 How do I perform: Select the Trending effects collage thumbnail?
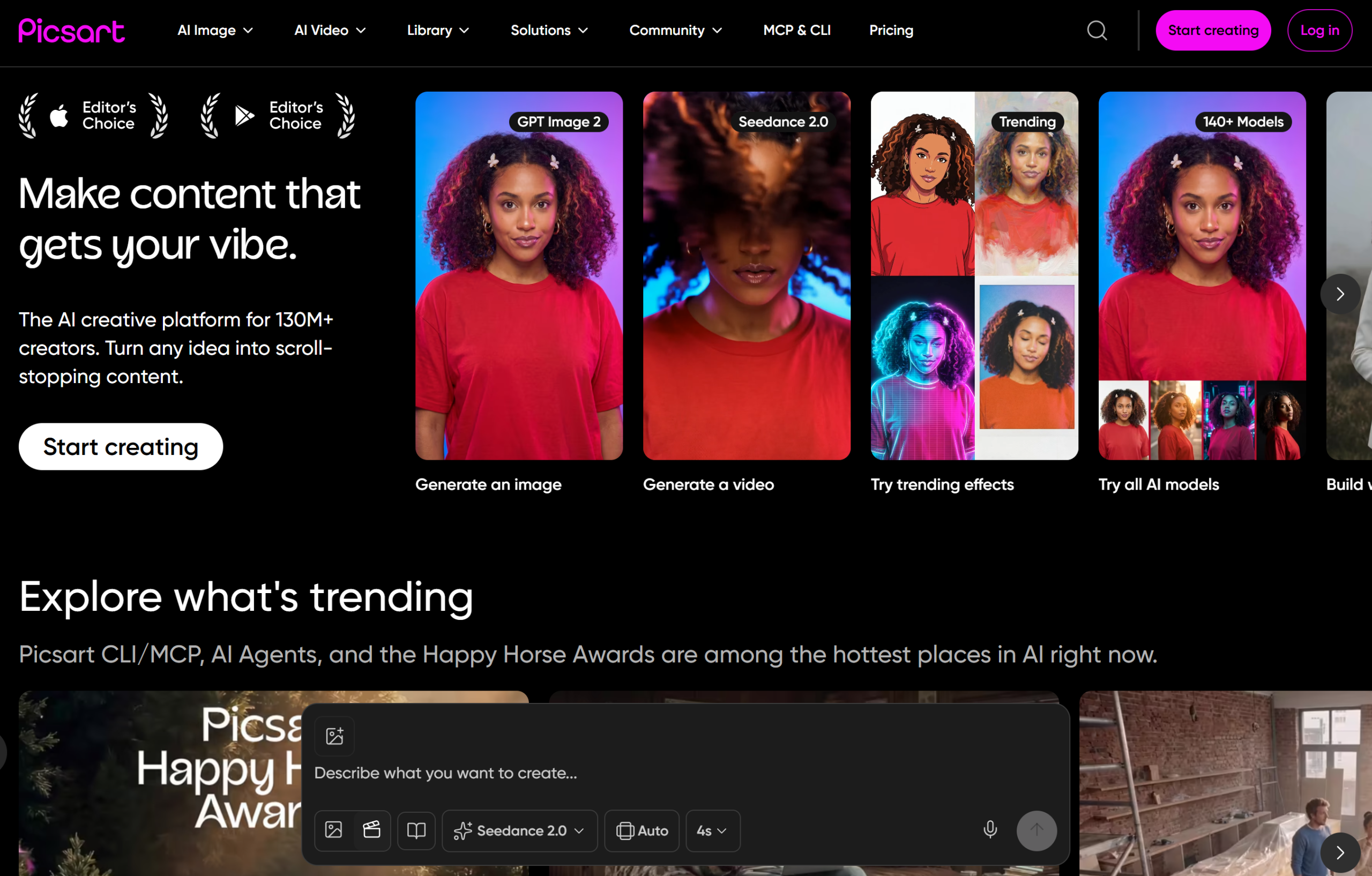tap(974, 276)
